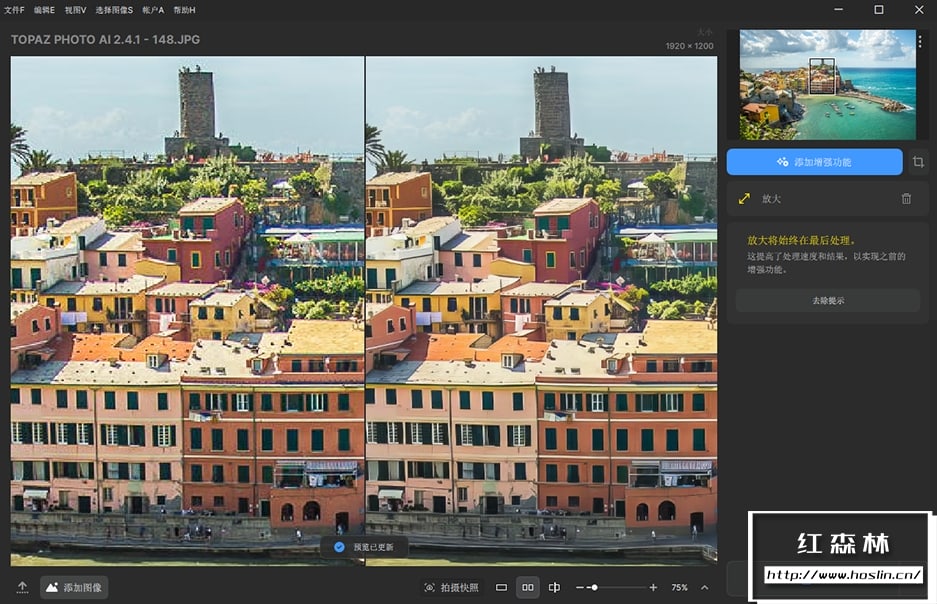937x604 pixels.
Task: Click the navigator preview thumbnail
Action: pyautogui.click(x=827, y=84)
